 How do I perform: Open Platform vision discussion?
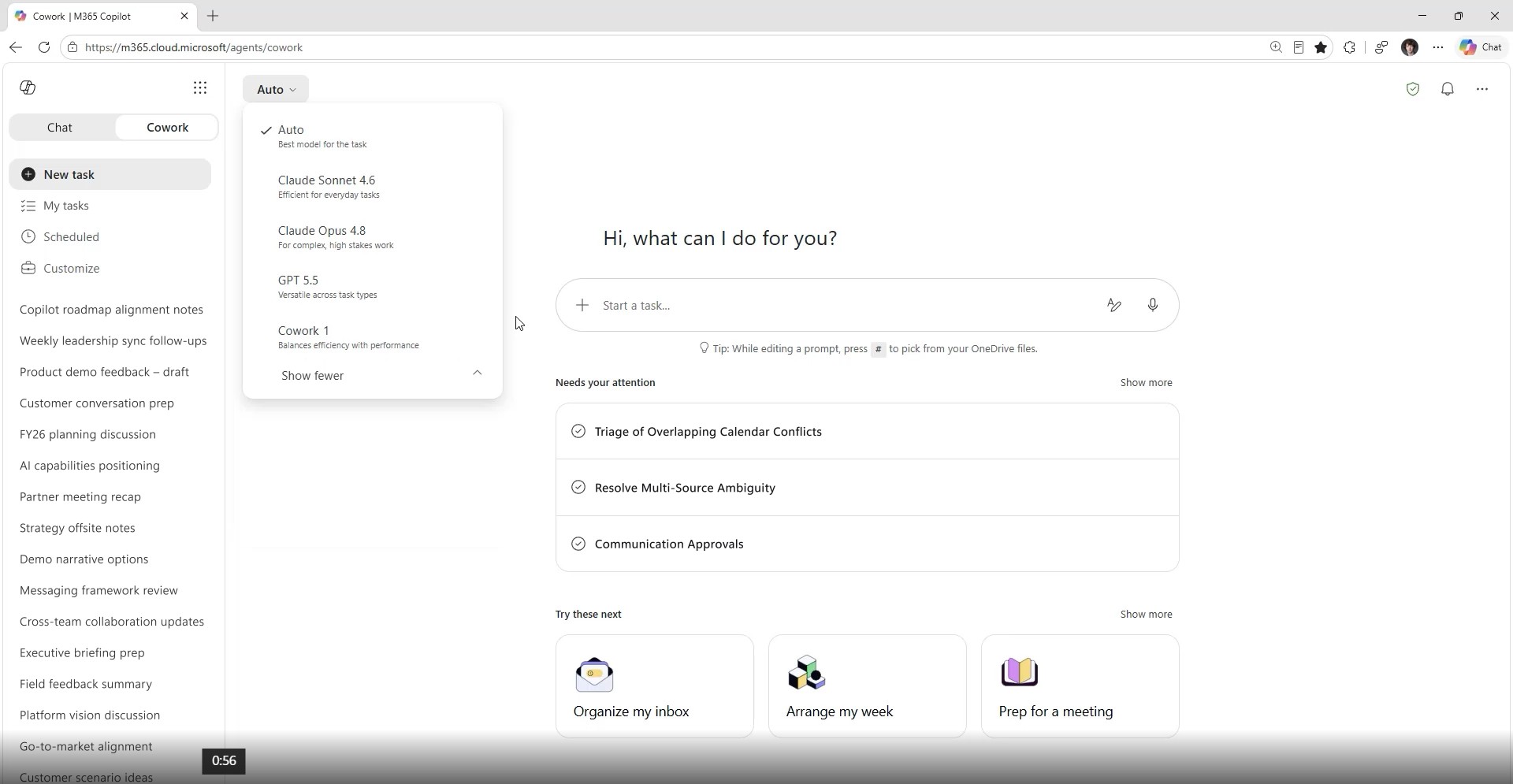coord(90,715)
